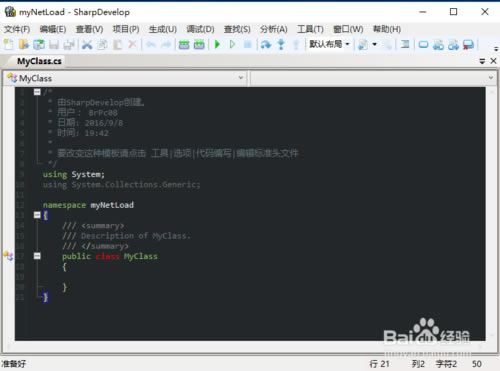The width and height of the screenshot is (500, 371).
Task: Click the Step Out debug icon
Action: 296,44
